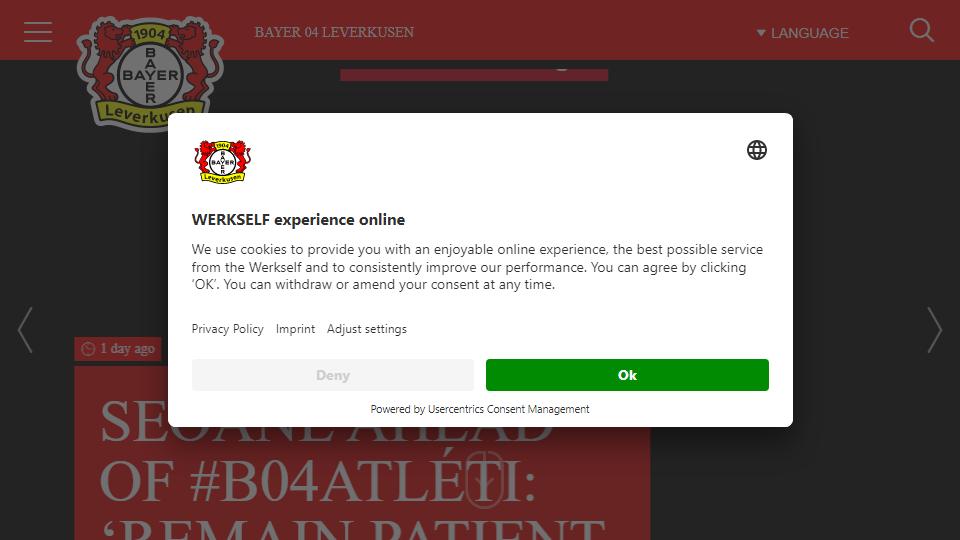Go to the previous slide arrow

click(x=25, y=330)
